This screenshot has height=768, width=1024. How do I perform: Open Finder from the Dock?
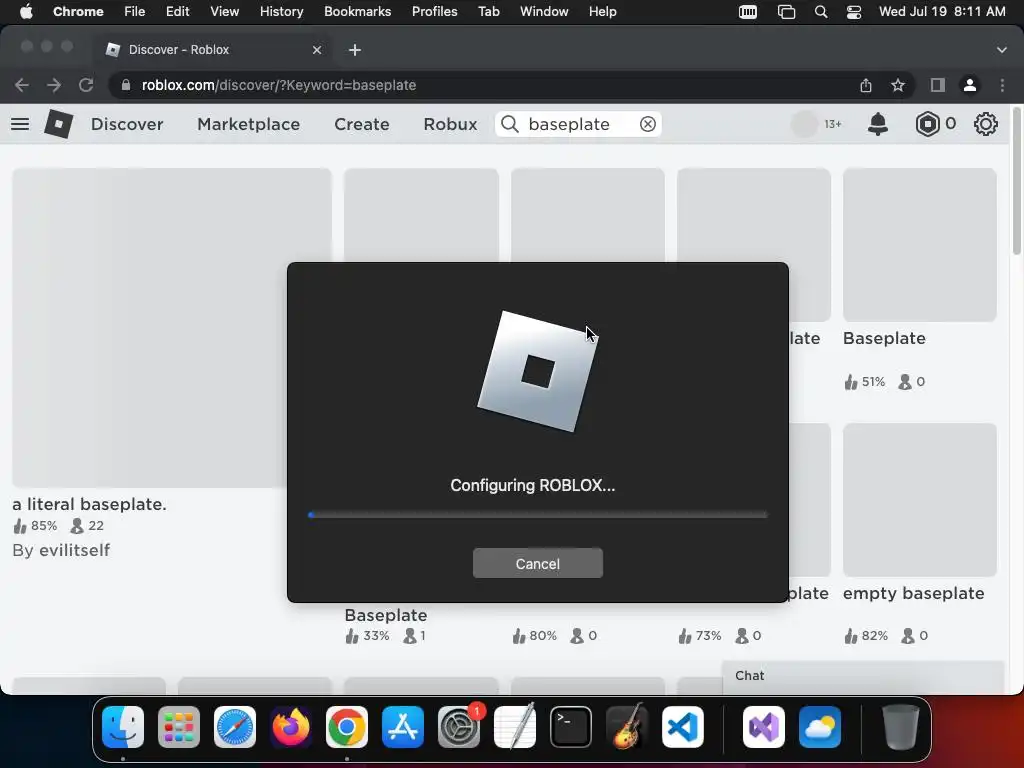coord(123,726)
